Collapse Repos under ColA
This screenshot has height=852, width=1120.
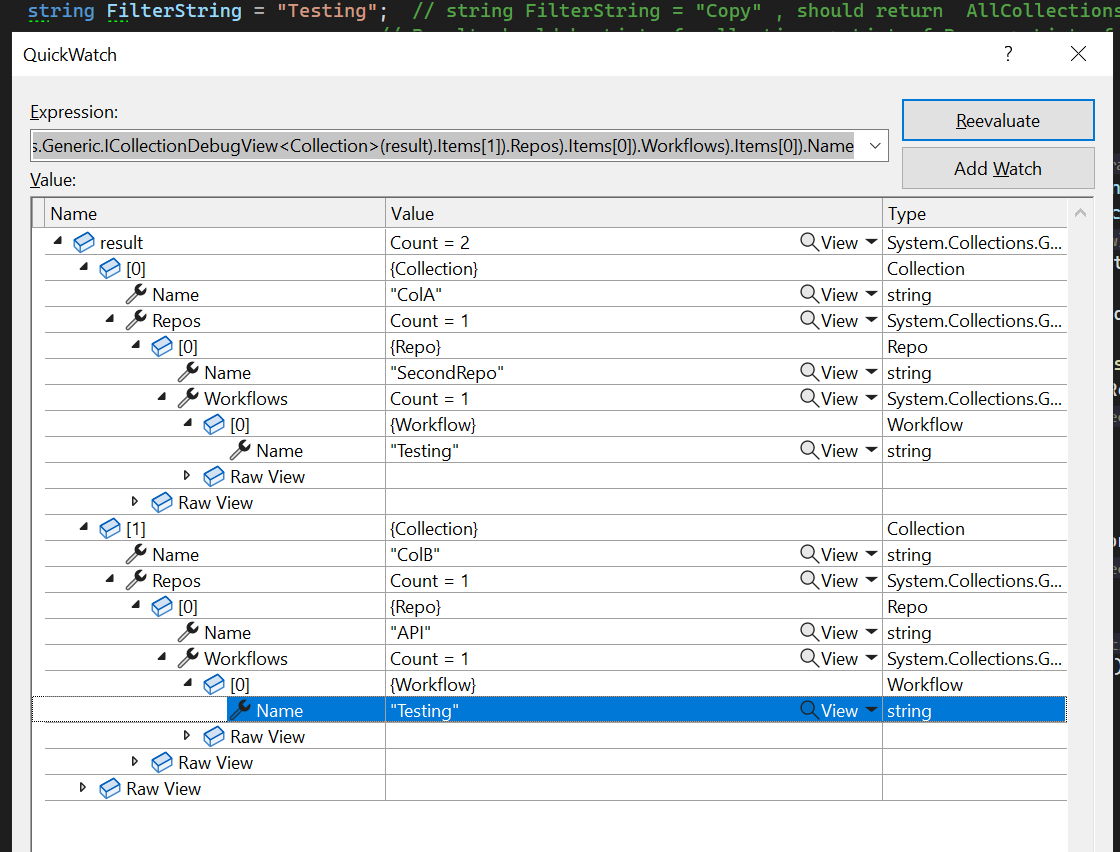click(110, 319)
